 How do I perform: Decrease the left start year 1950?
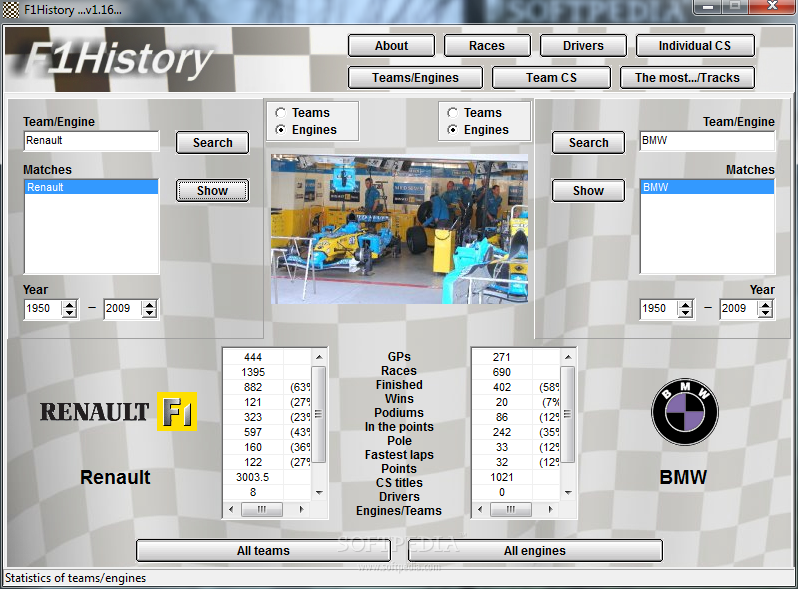pyautogui.click(x=69, y=313)
